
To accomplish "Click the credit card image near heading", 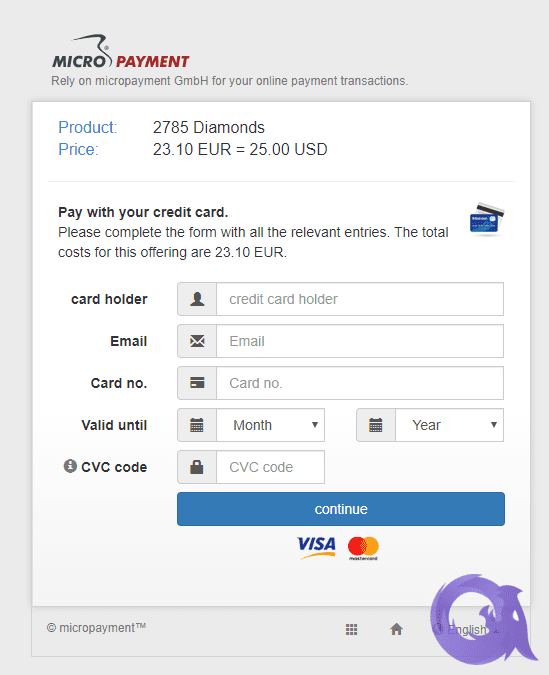I will pyautogui.click(x=487, y=220).
